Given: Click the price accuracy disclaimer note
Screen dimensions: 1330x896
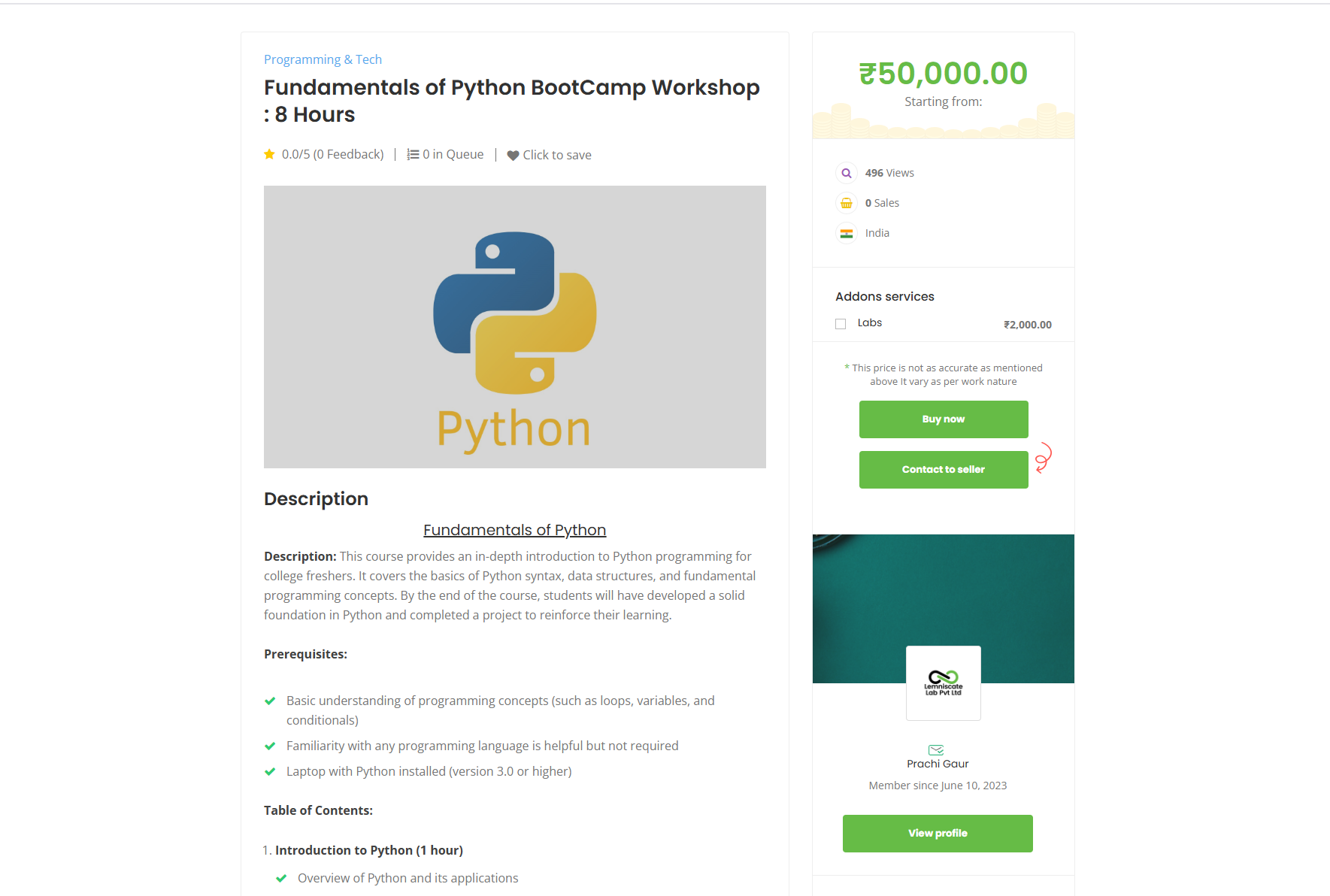Looking at the screenshot, I should pos(944,375).
